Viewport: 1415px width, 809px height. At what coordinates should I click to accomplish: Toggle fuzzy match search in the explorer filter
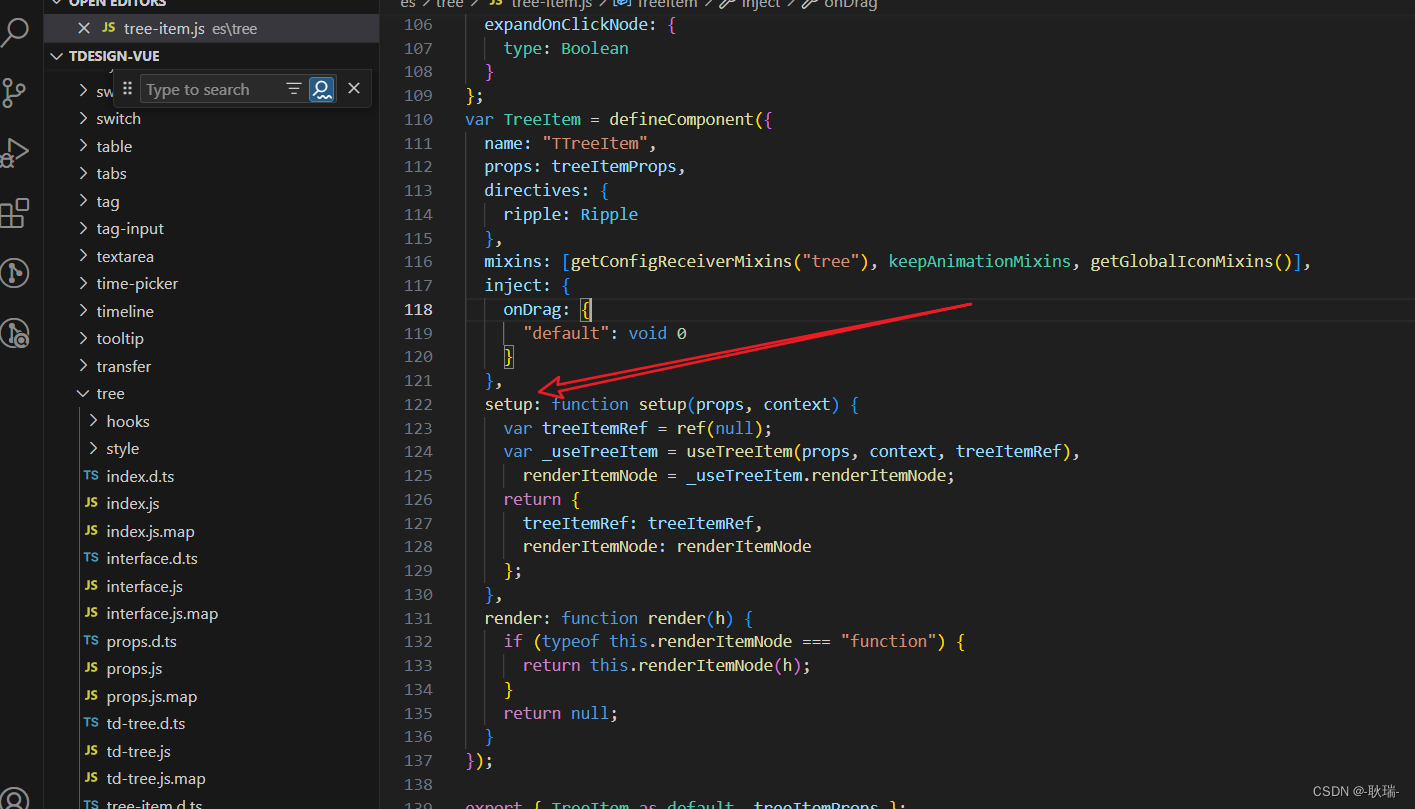pyautogui.click(x=322, y=89)
